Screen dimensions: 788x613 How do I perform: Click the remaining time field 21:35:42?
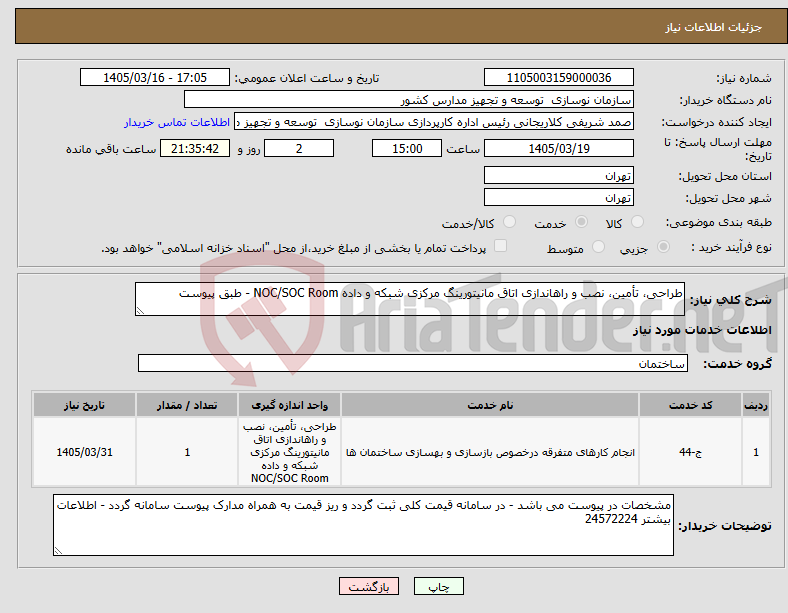(x=195, y=149)
